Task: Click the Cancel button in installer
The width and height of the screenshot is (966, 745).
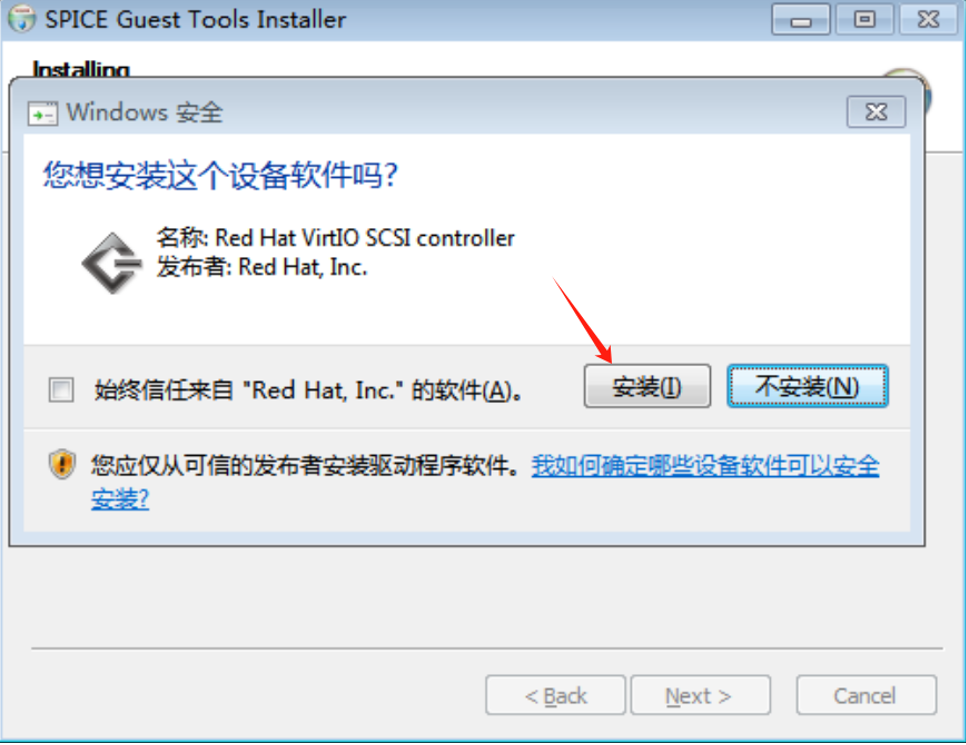Action: [x=866, y=695]
